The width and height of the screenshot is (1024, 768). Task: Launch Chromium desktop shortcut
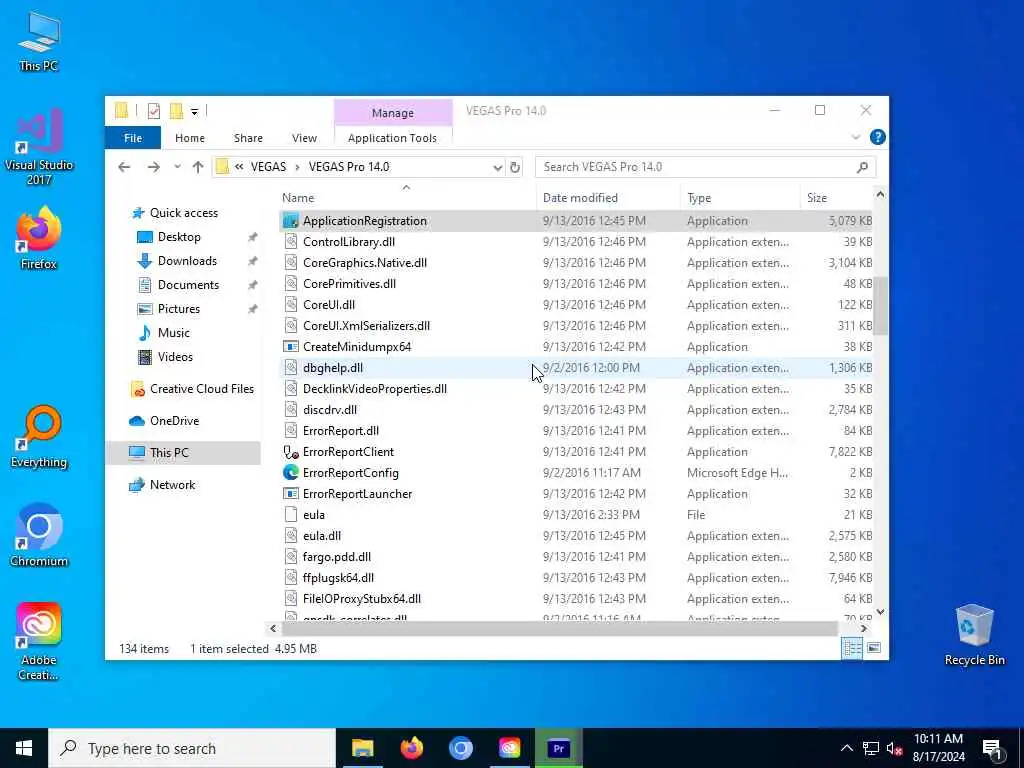pyautogui.click(x=39, y=536)
